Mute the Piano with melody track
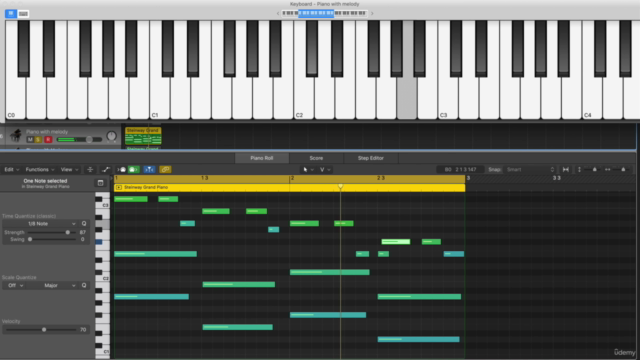The height and width of the screenshot is (360, 640). coord(30,140)
